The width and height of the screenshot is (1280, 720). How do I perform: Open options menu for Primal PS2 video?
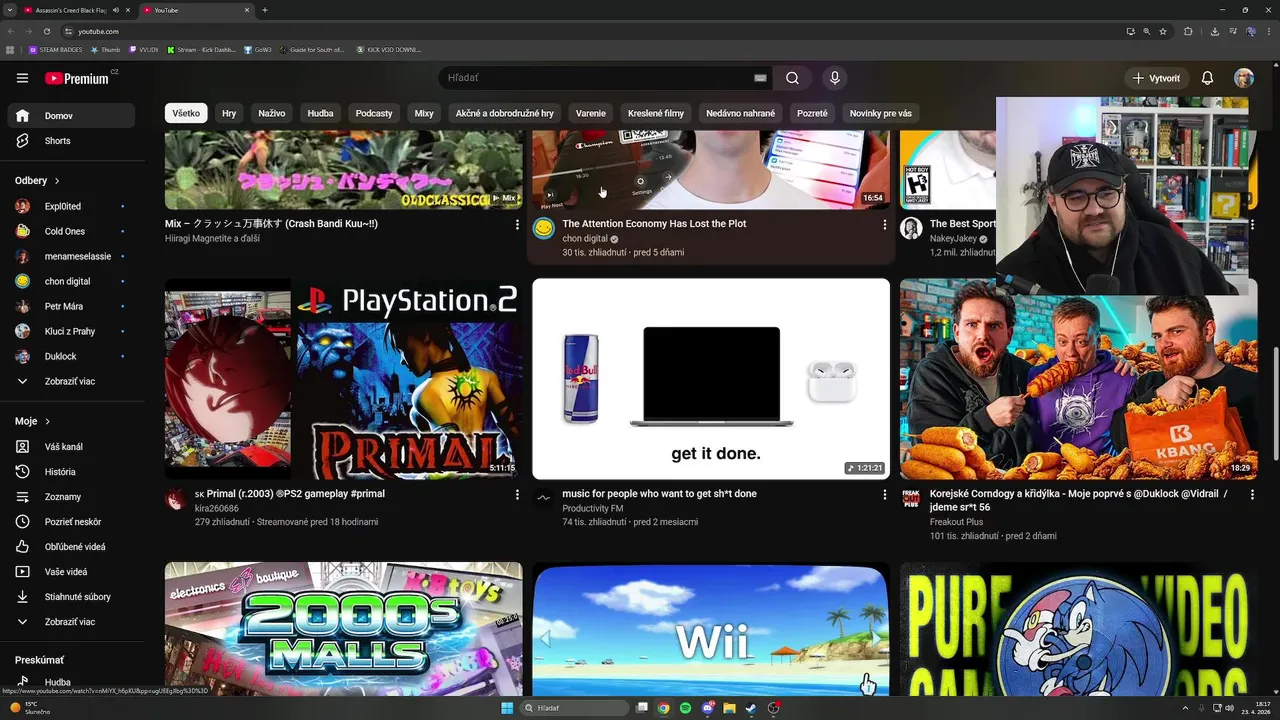517,494
